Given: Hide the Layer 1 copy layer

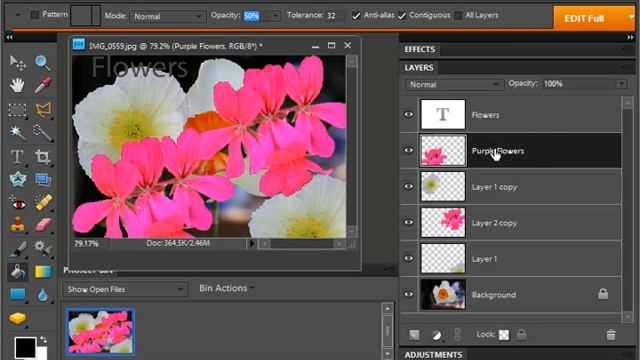Looking at the screenshot, I should pos(409,187).
